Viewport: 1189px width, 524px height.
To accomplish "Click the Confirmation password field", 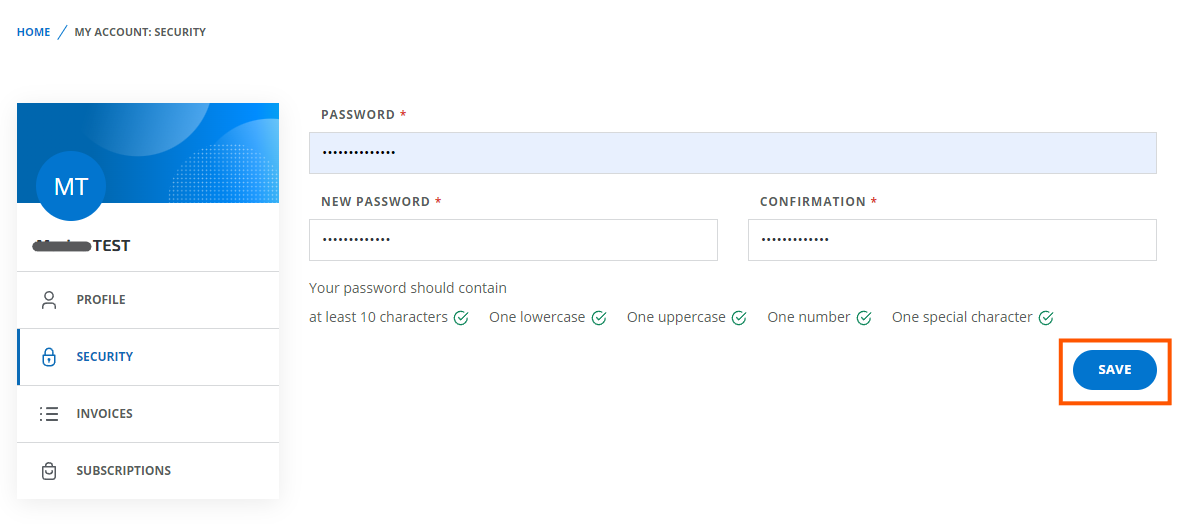I will coord(951,240).
